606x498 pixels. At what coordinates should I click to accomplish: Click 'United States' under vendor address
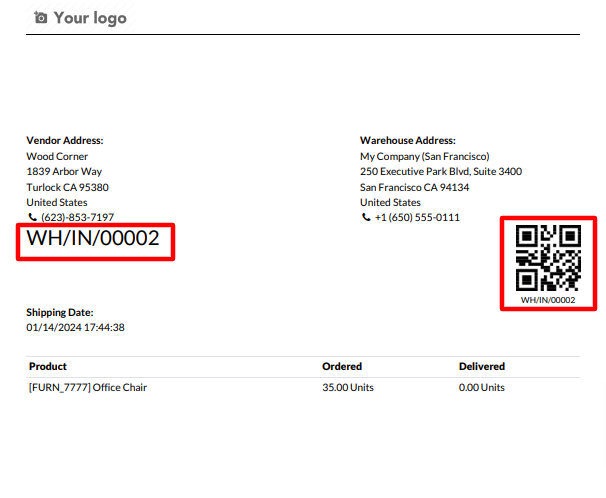tap(57, 202)
